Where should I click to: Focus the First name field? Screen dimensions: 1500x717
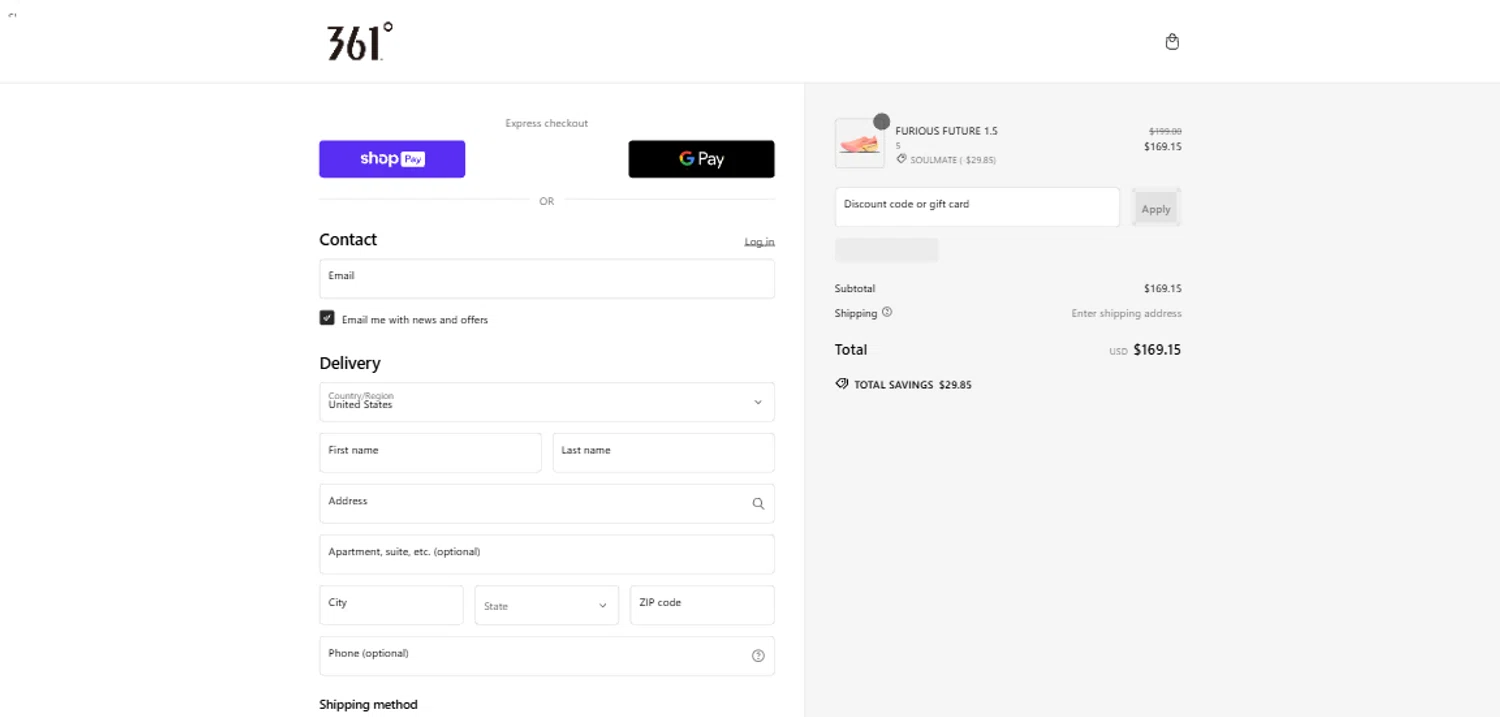coord(430,453)
